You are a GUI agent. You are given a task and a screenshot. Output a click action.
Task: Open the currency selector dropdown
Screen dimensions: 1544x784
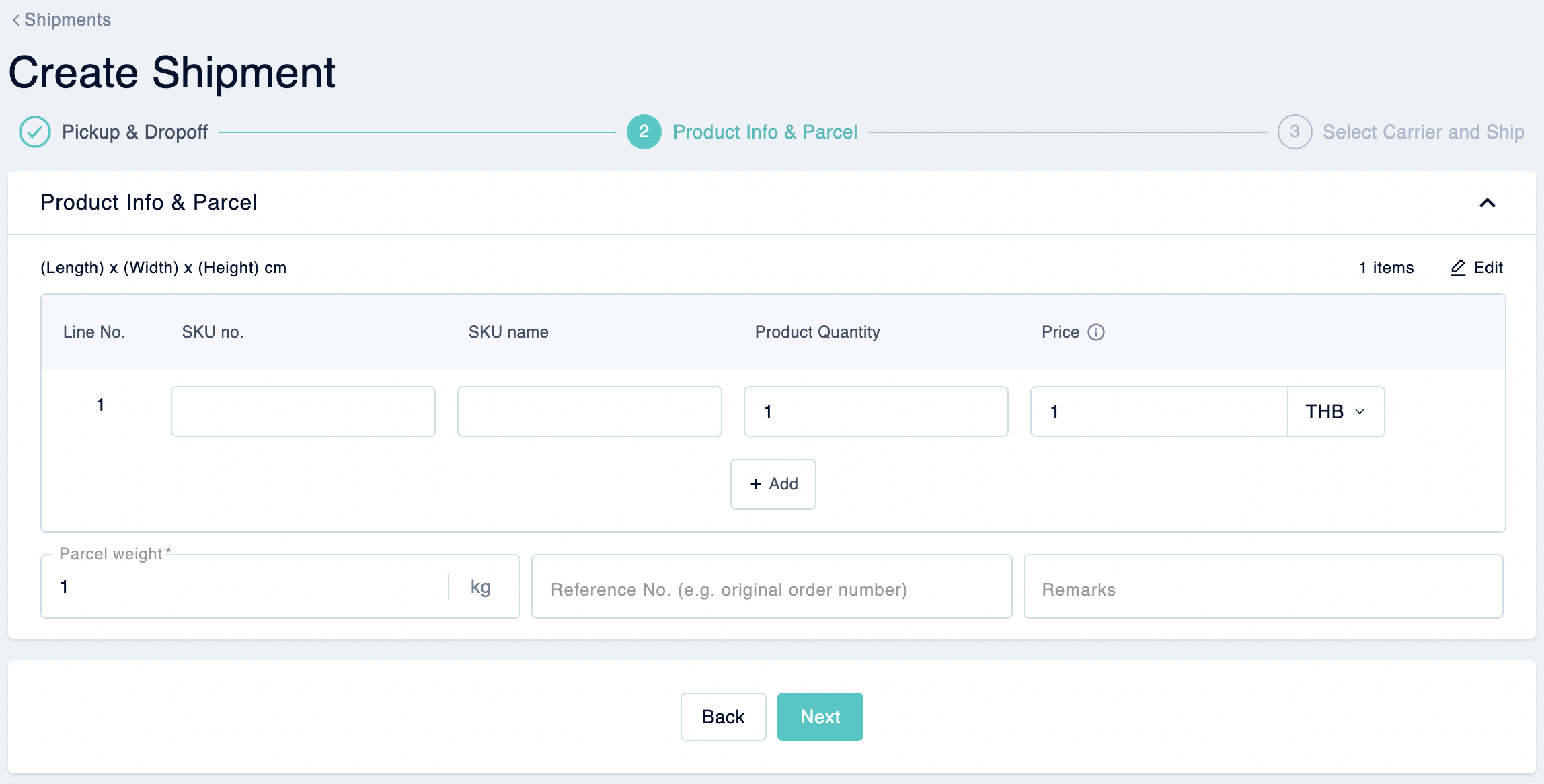[1336, 411]
